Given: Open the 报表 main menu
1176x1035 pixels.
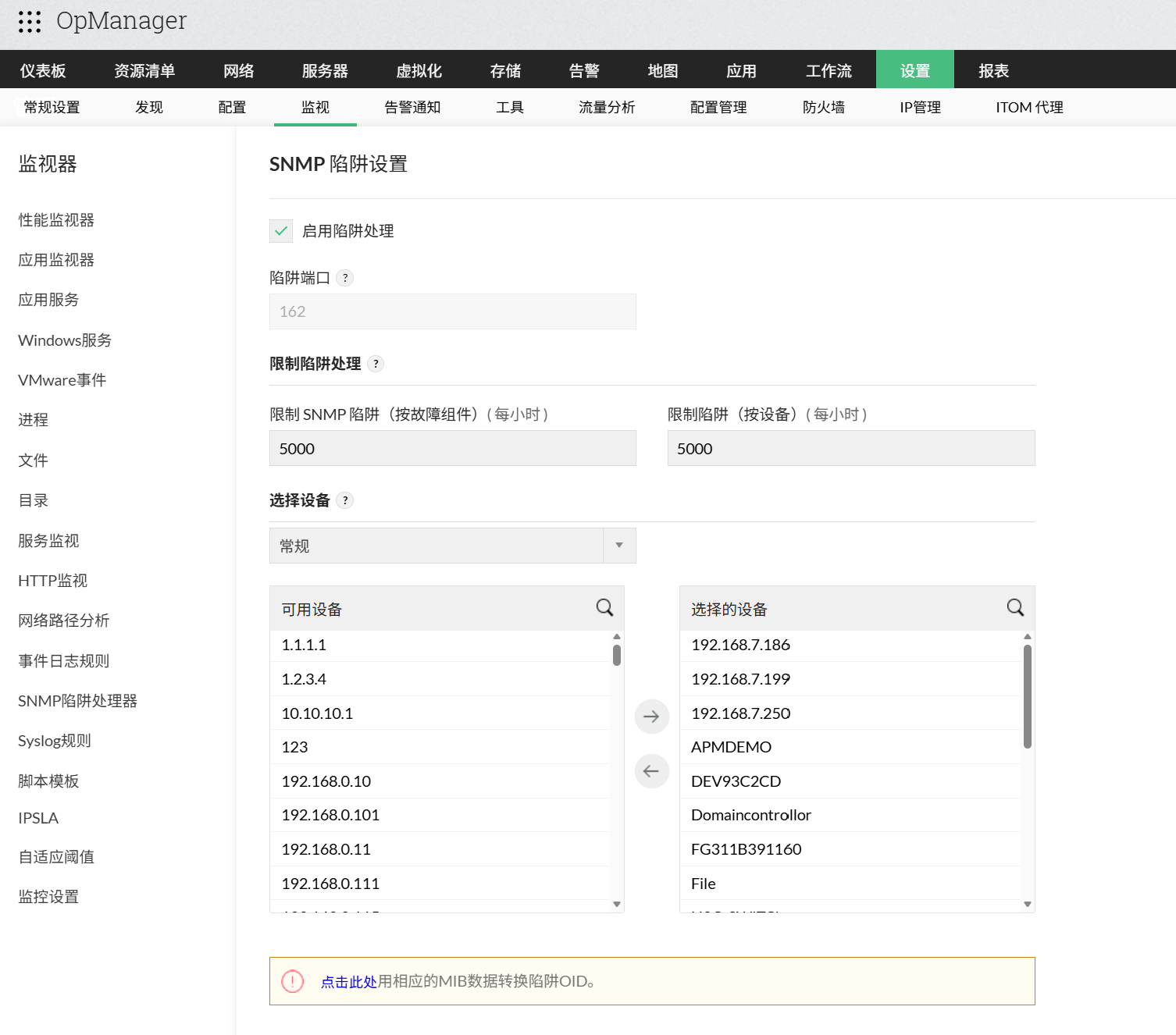Looking at the screenshot, I should [x=994, y=70].
